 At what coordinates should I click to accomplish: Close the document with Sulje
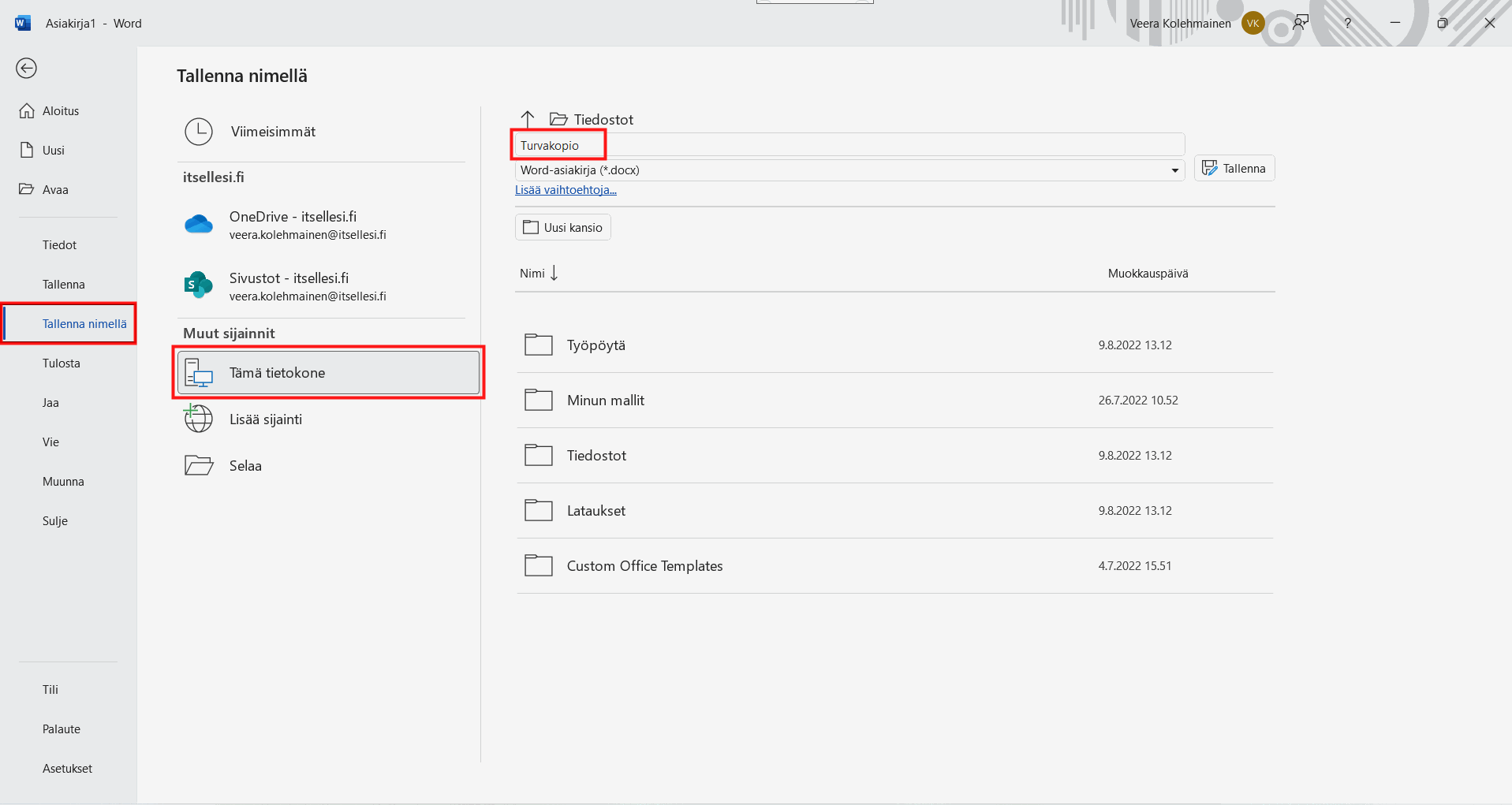coord(55,521)
